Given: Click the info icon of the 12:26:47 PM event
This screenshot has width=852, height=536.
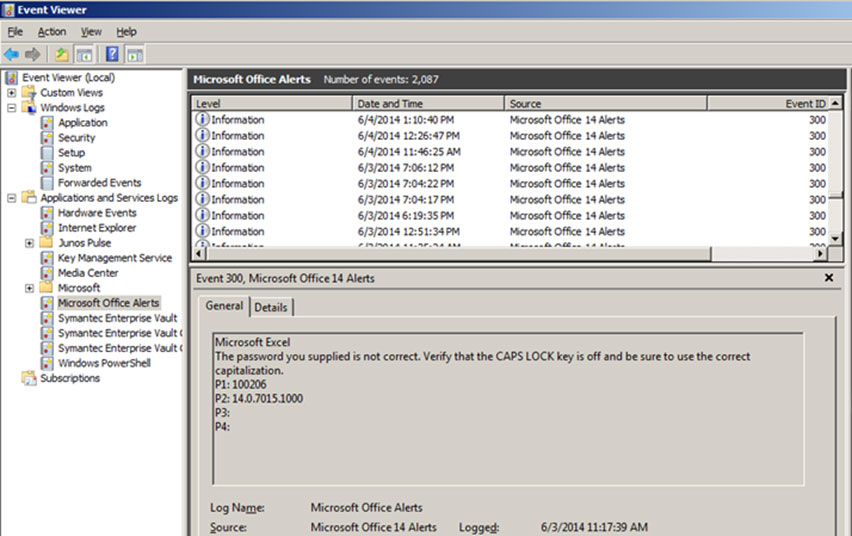Looking at the screenshot, I should point(202,135).
